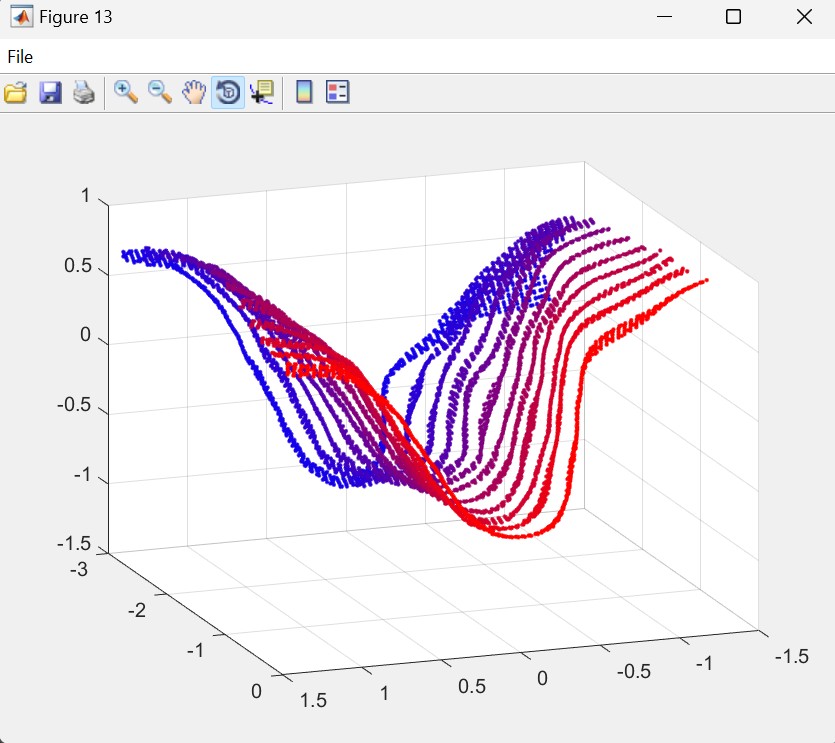Insert a legend using the toolbar icon
Image resolution: width=835 pixels, height=743 pixels.
(338, 93)
